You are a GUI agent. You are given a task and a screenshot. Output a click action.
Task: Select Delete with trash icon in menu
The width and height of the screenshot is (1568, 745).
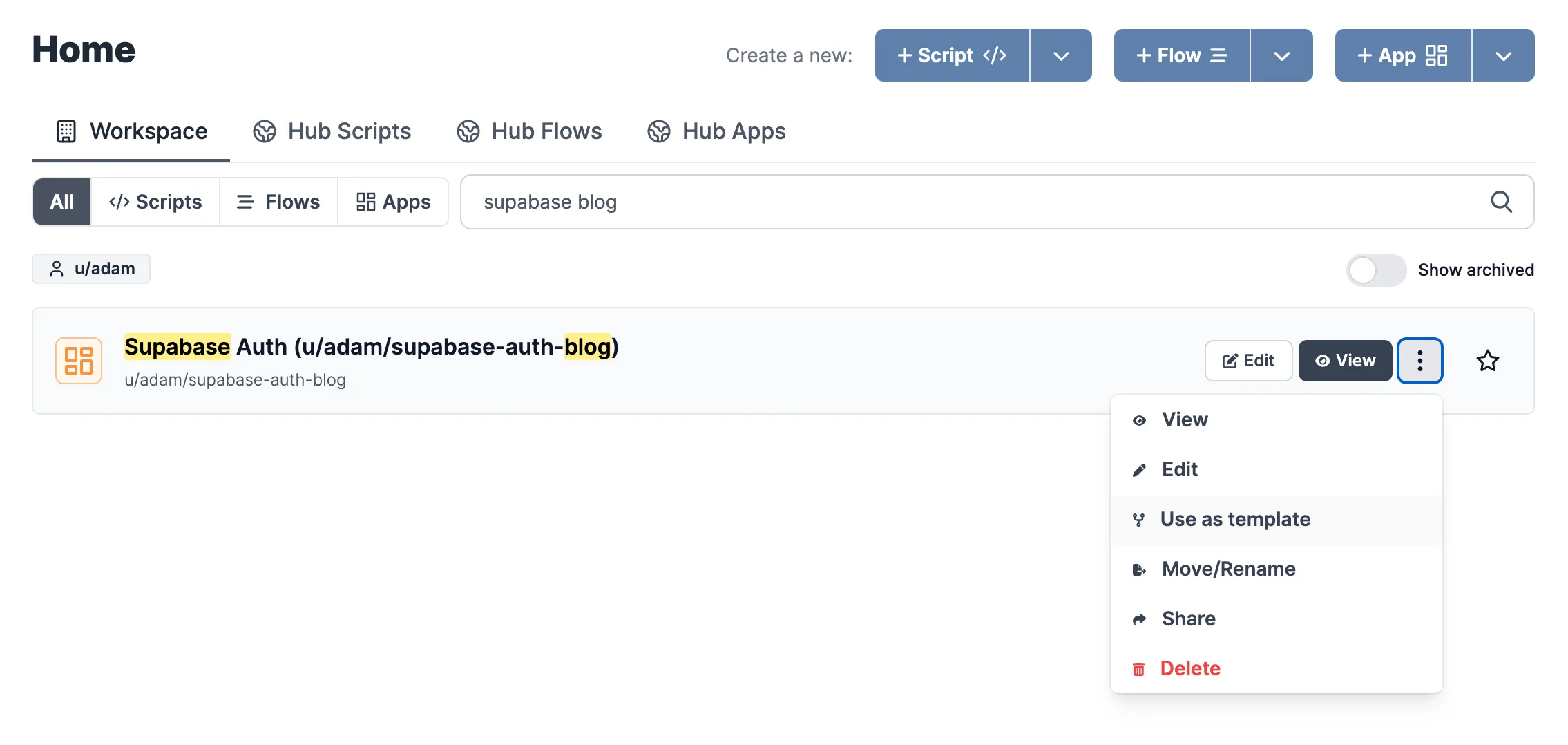click(x=1189, y=668)
